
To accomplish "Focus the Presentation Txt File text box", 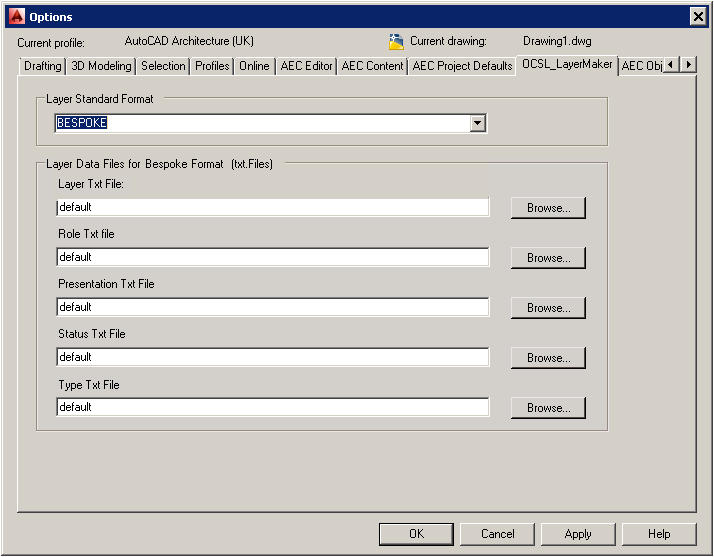I will (x=272, y=307).
